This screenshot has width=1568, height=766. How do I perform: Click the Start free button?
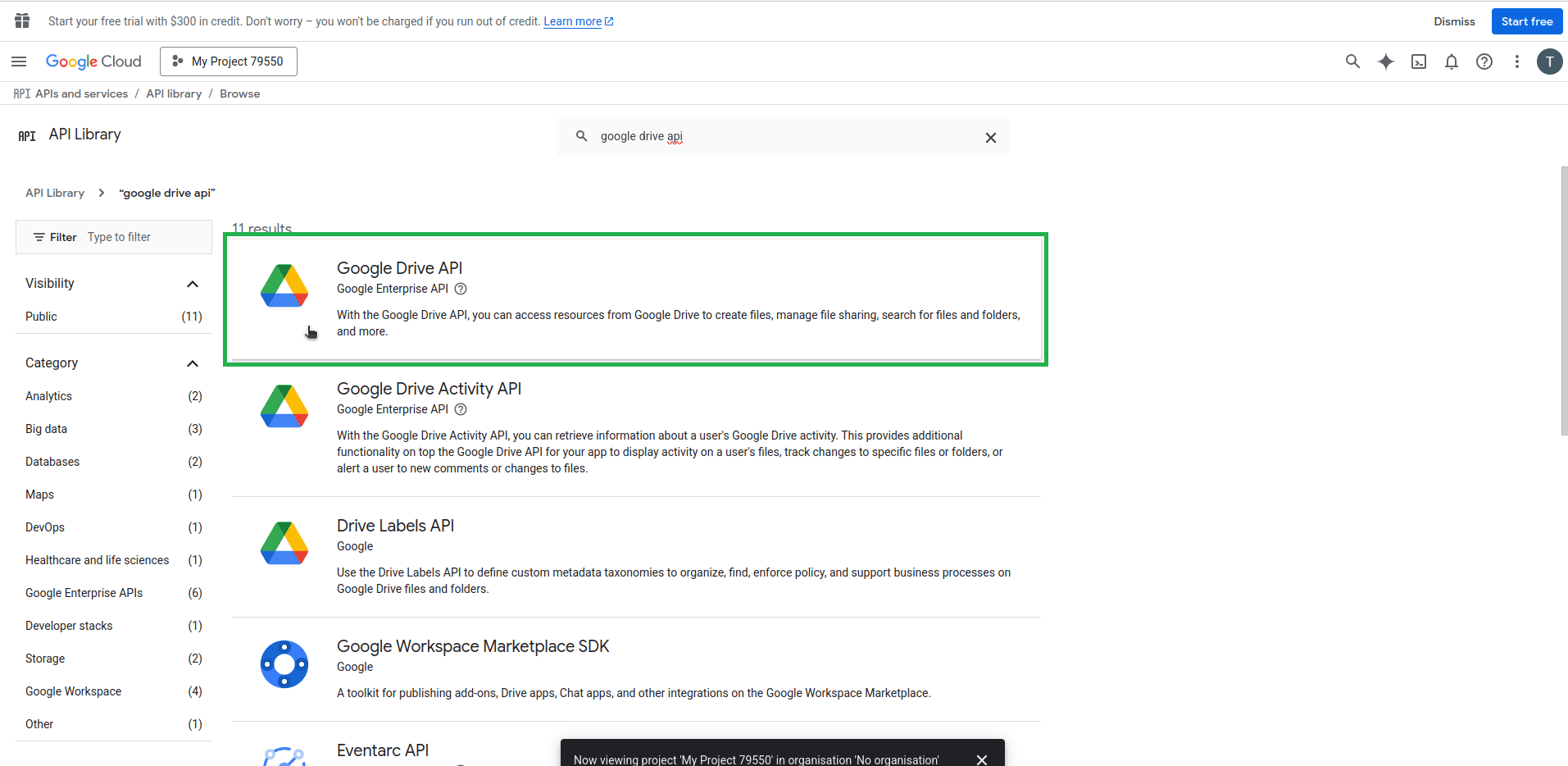tap(1526, 21)
